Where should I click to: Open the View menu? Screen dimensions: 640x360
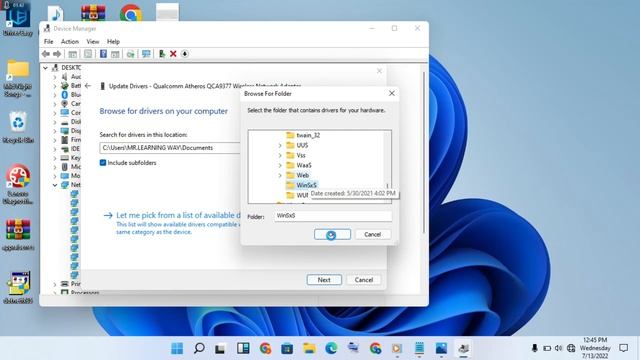[93, 42]
